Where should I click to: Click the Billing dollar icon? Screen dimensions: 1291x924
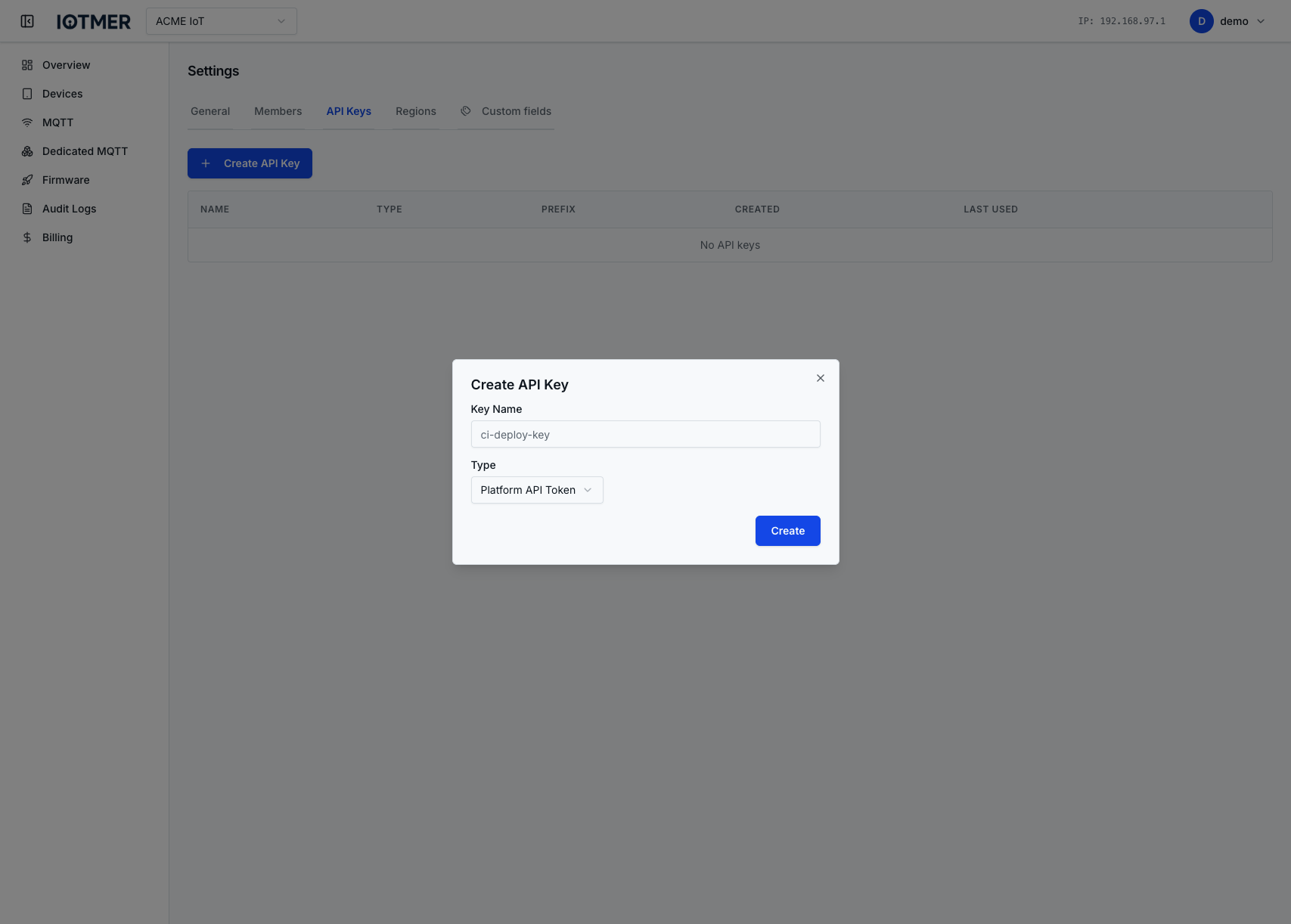(x=27, y=237)
